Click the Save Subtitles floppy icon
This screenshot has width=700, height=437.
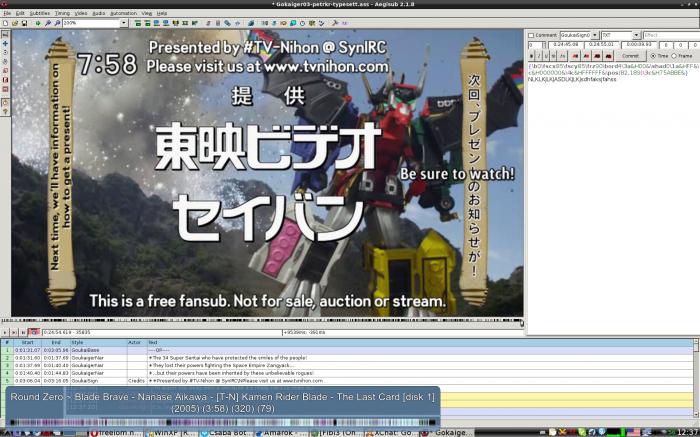pos(24,23)
